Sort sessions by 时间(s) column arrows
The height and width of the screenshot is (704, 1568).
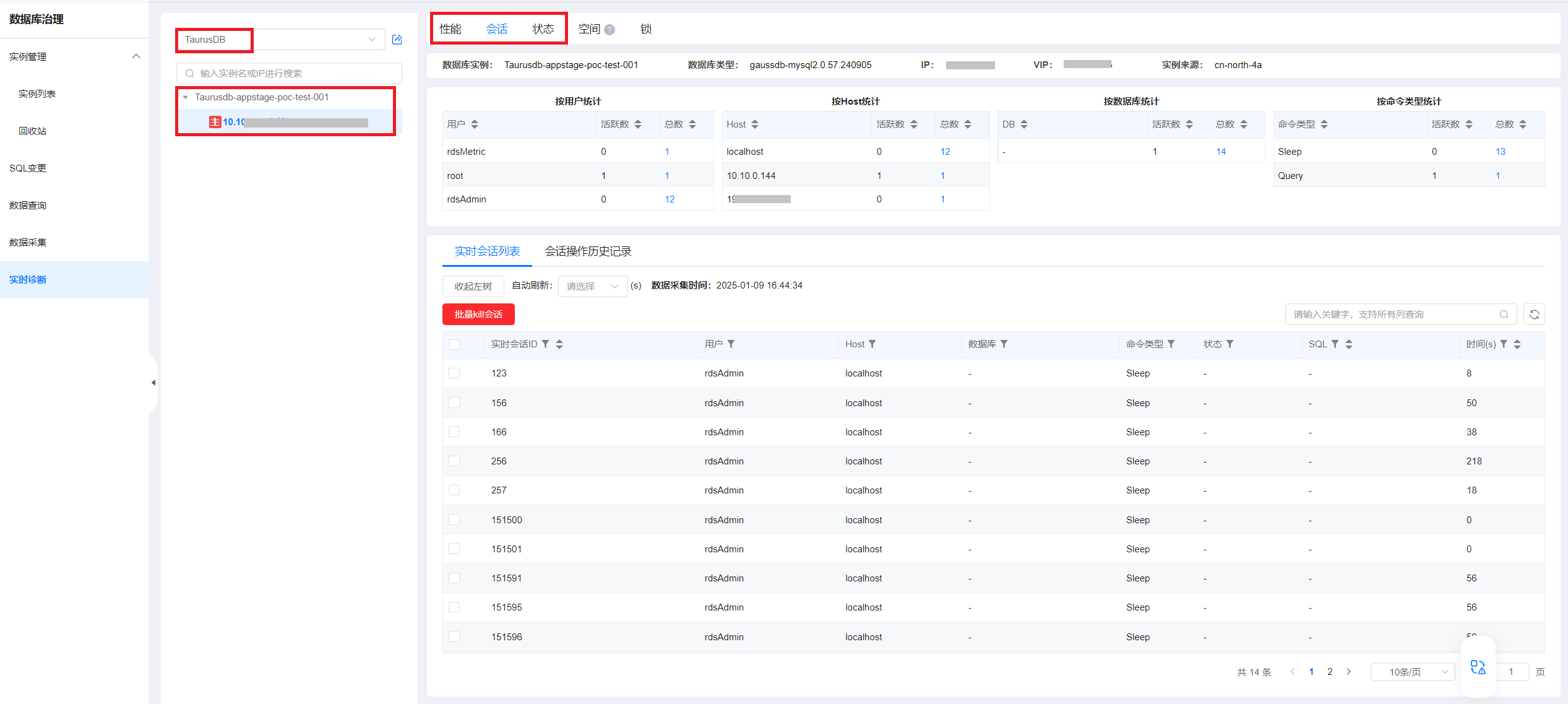tap(1517, 344)
